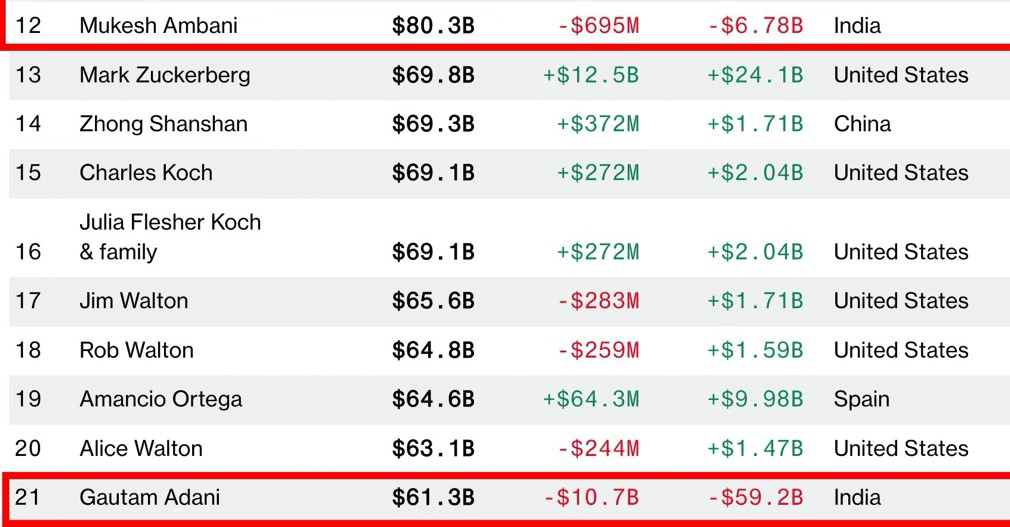The height and width of the screenshot is (527, 1010).
Task: Select the Charles Koch name
Action: (x=146, y=173)
